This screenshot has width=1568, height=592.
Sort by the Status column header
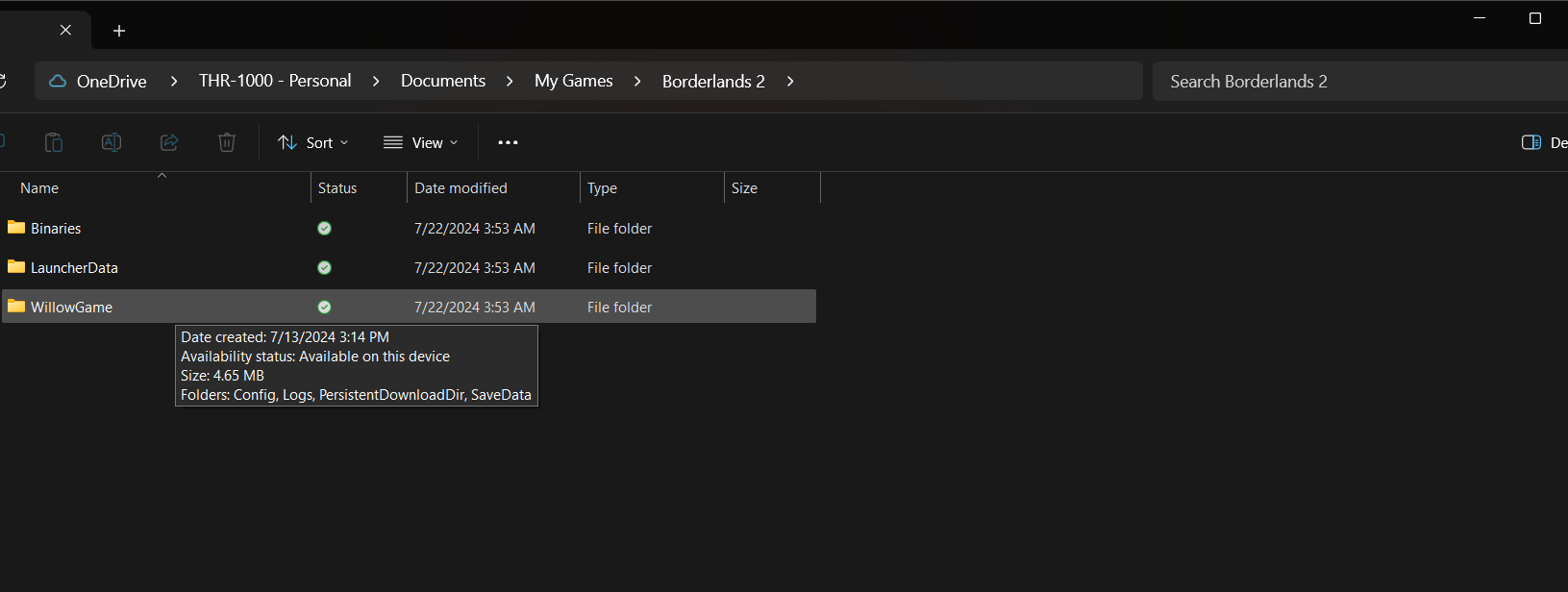pyautogui.click(x=360, y=188)
